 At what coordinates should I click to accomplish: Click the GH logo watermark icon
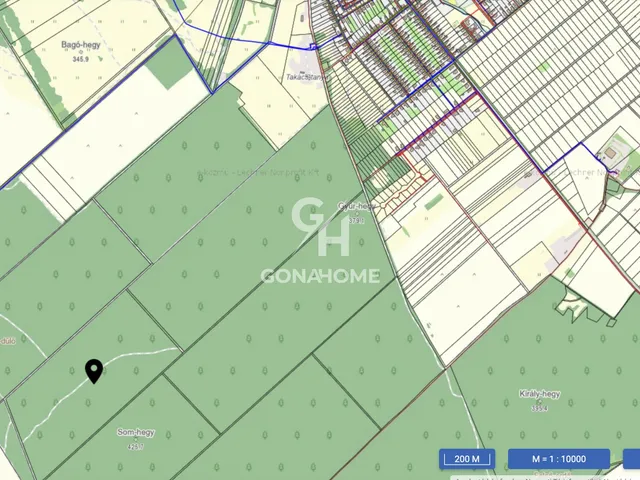pyautogui.click(x=320, y=227)
